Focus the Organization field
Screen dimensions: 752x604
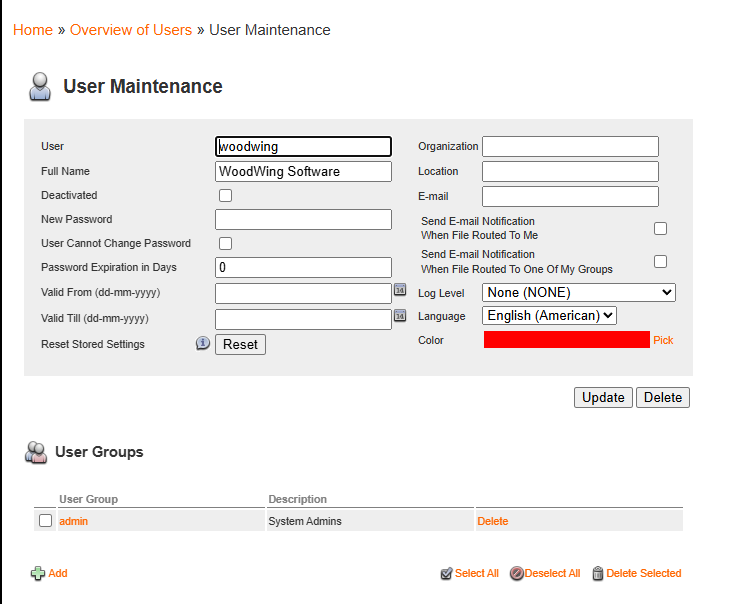571,146
